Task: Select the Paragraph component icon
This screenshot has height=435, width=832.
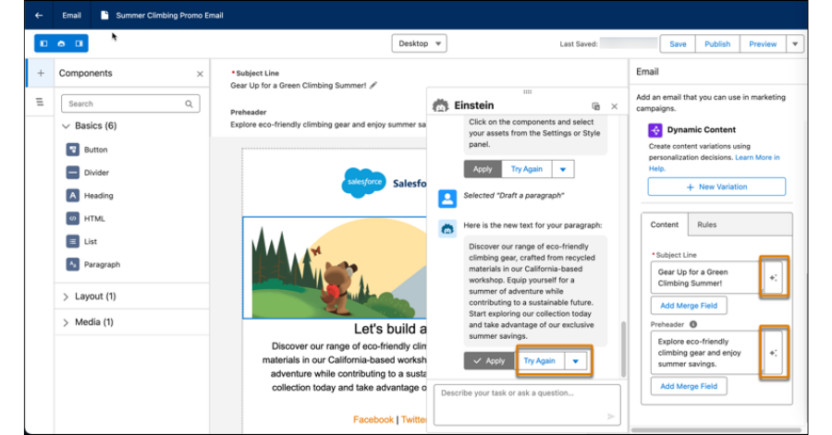Action: pos(73,264)
